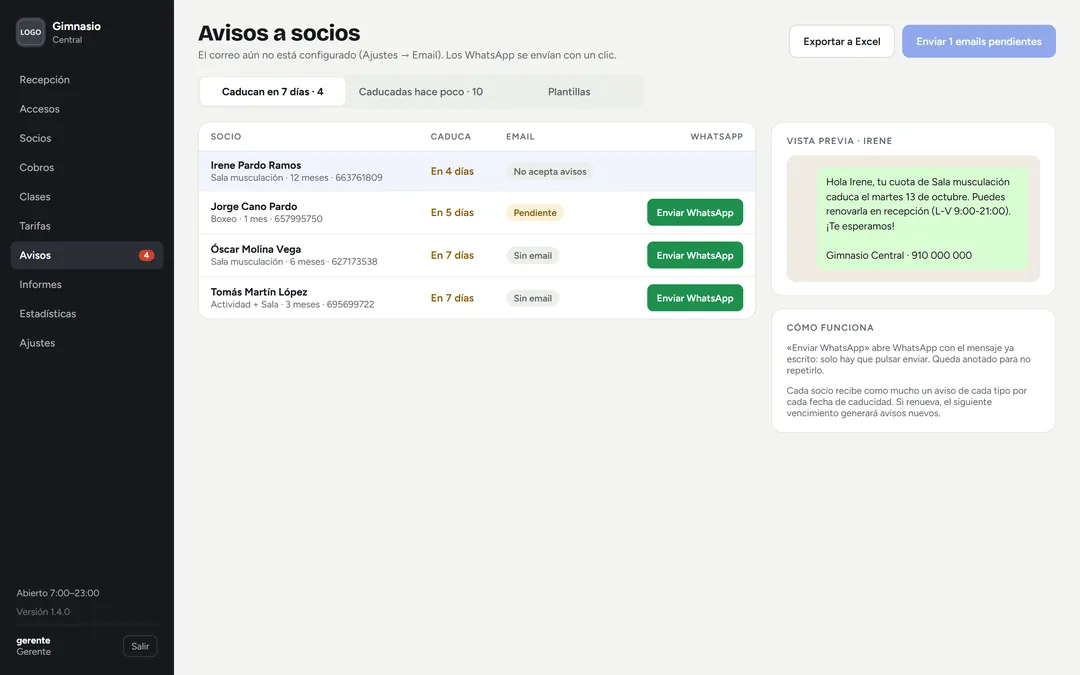Image resolution: width=1080 pixels, height=675 pixels.
Task: Click the CÓMO FUNCIONA heading
Action: [x=830, y=327]
